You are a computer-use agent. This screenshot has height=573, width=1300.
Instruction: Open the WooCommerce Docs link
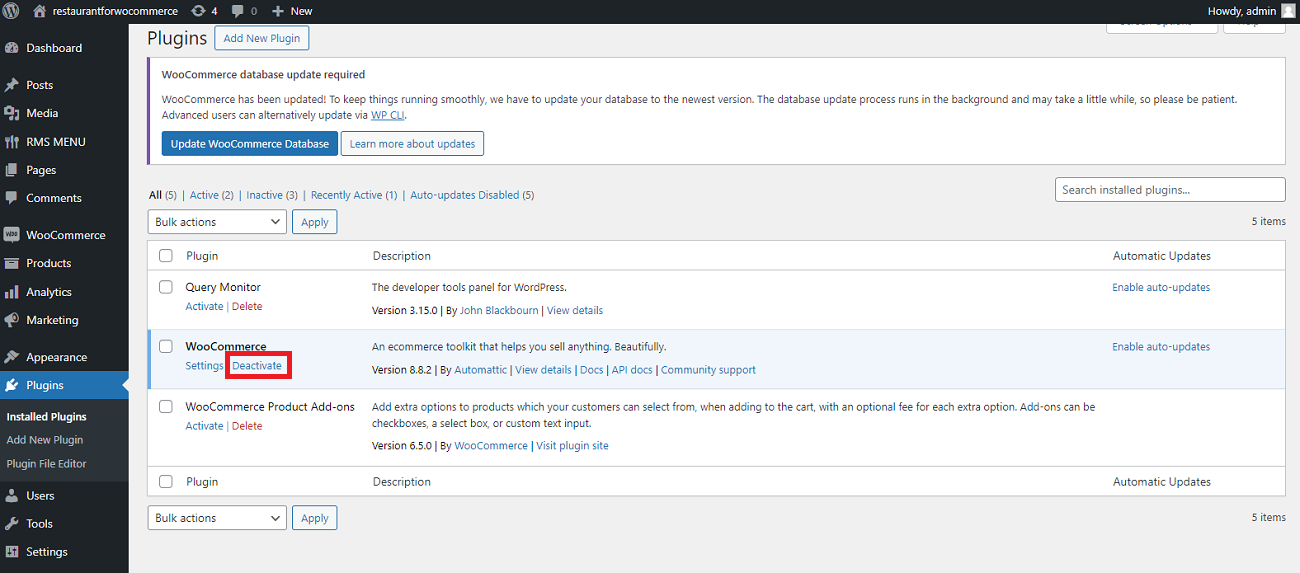click(x=592, y=370)
